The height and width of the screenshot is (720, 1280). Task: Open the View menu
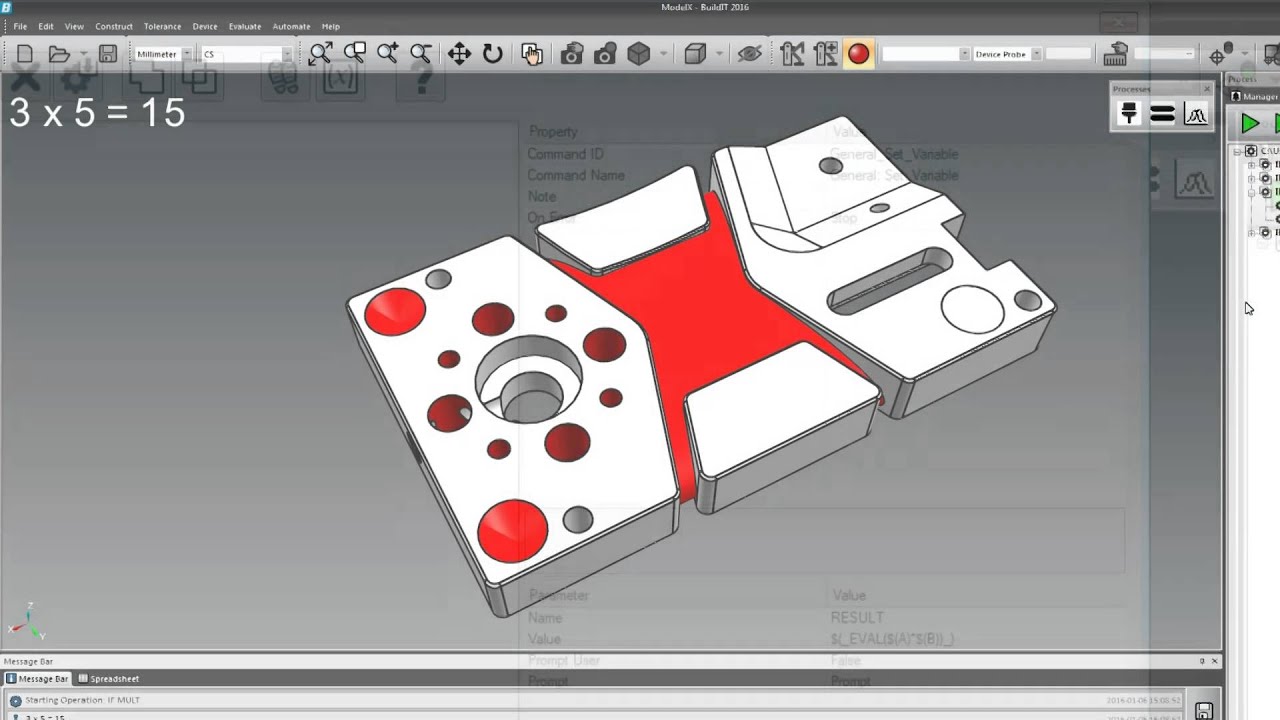(74, 26)
